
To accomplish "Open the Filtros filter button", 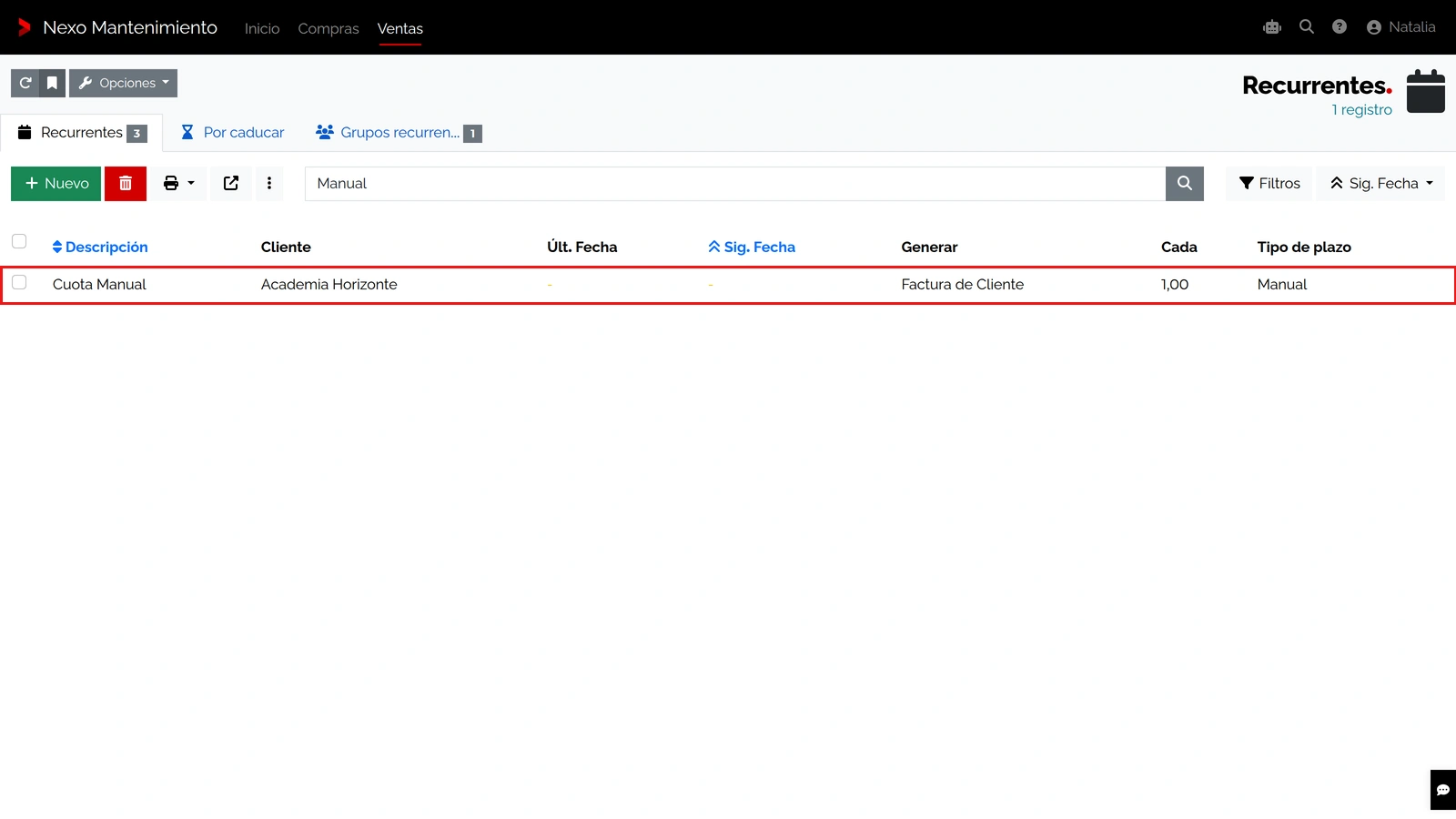I will pyautogui.click(x=1269, y=184).
